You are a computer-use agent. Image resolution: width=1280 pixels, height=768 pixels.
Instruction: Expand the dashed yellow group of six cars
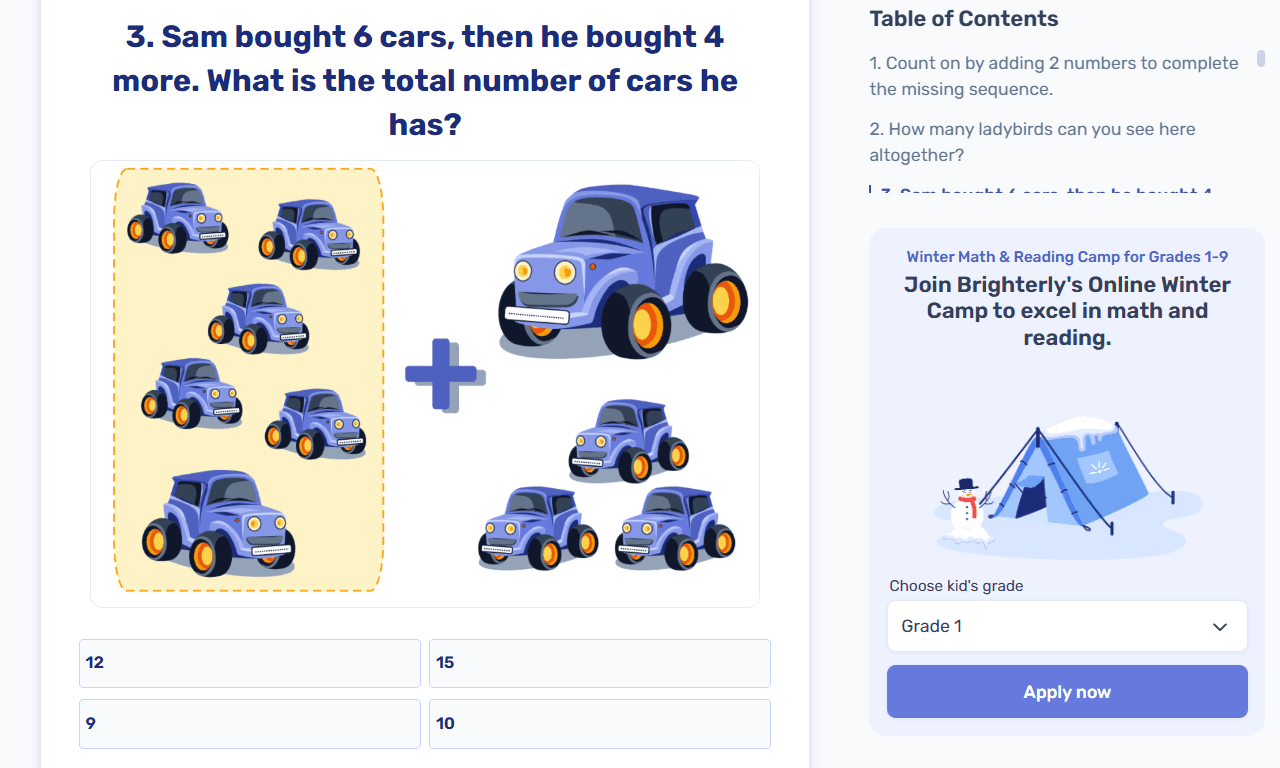point(248,380)
